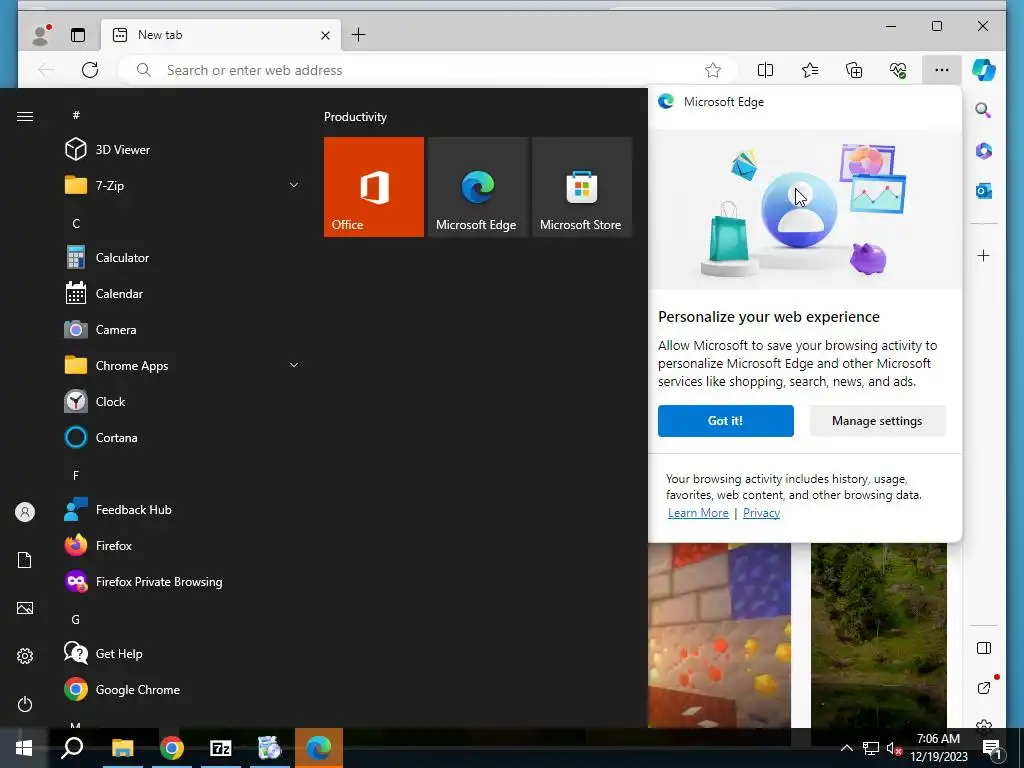The image size is (1024, 768).
Task: Expand the Chrome Apps folder chevron
Action: point(294,365)
